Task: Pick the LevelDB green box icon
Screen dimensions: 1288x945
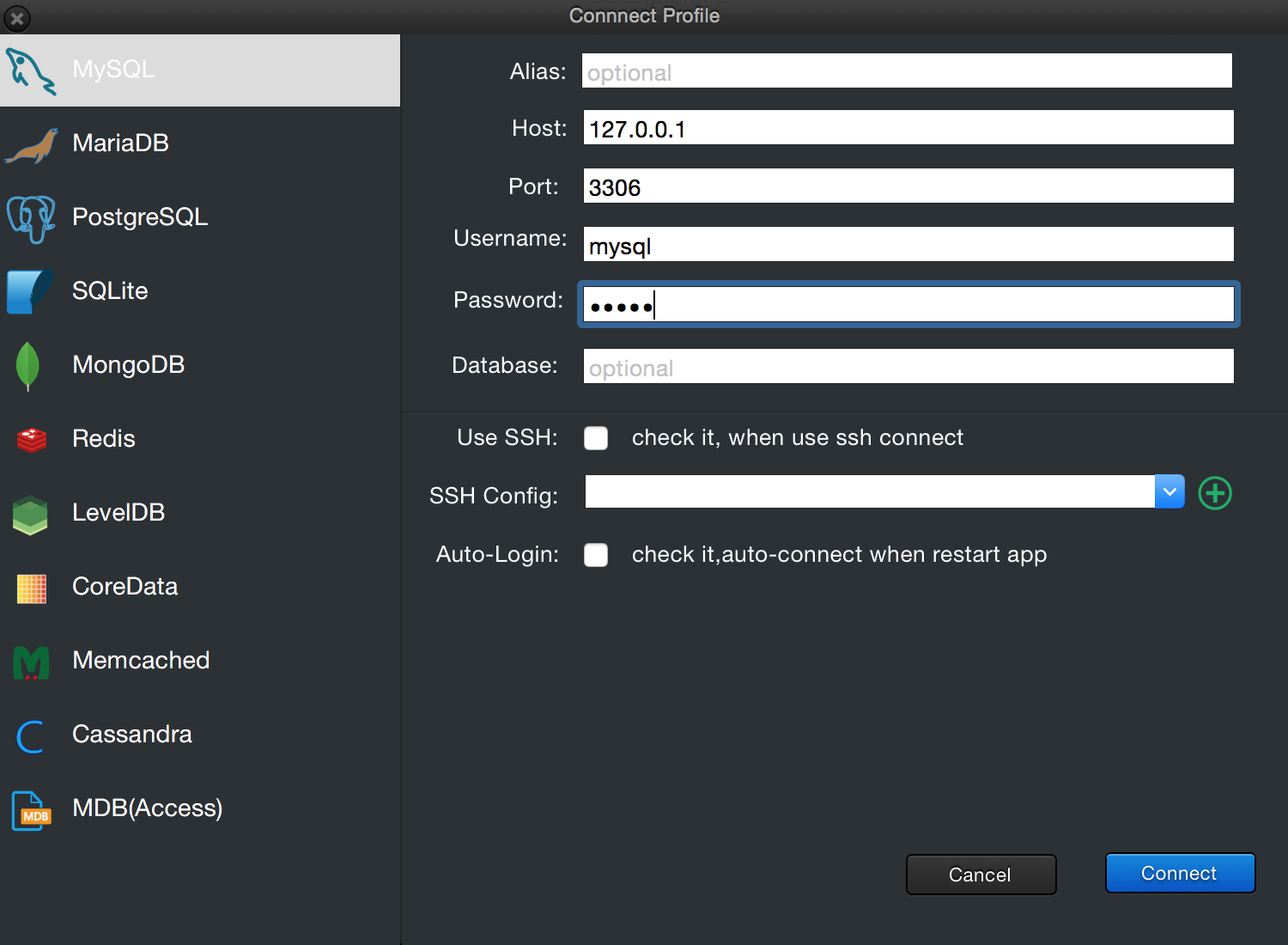Action: coord(31,514)
